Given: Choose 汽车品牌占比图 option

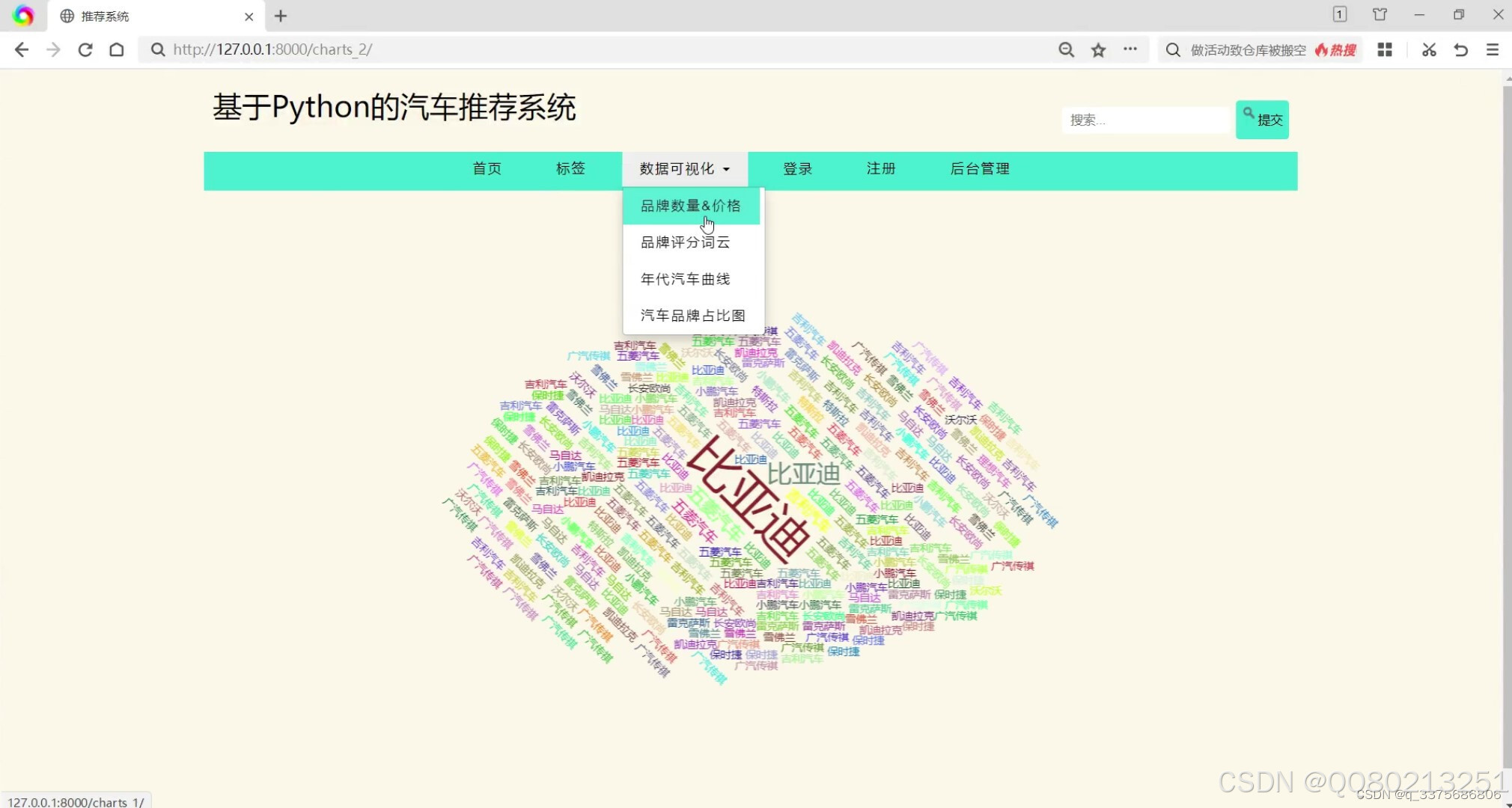Looking at the screenshot, I should [692, 314].
